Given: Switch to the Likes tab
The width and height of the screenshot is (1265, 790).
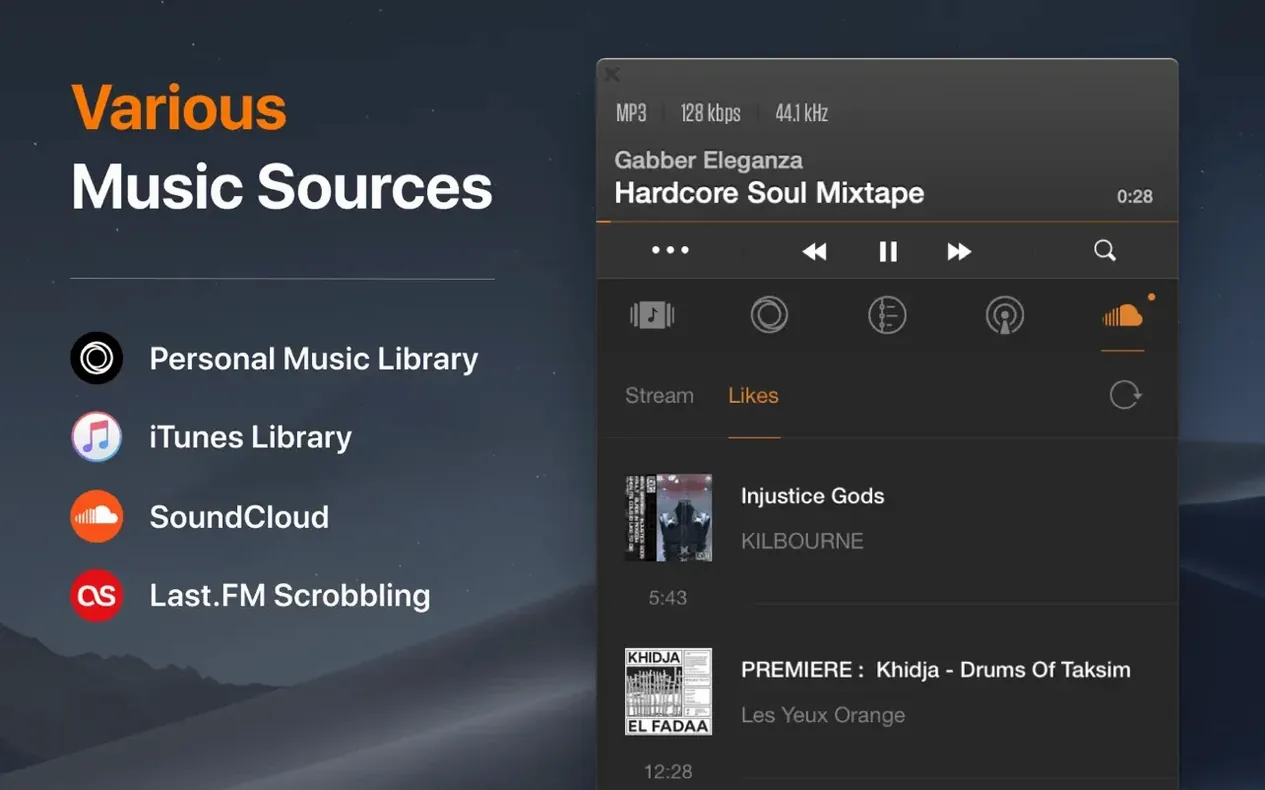Looking at the screenshot, I should (x=753, y=395).
